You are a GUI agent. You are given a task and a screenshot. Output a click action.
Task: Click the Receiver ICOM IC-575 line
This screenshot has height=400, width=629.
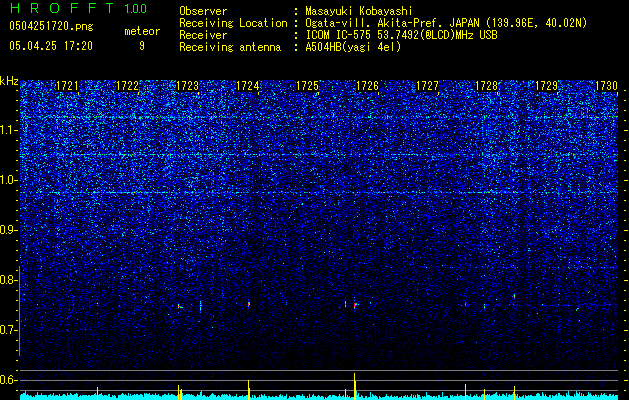point(338,35)
